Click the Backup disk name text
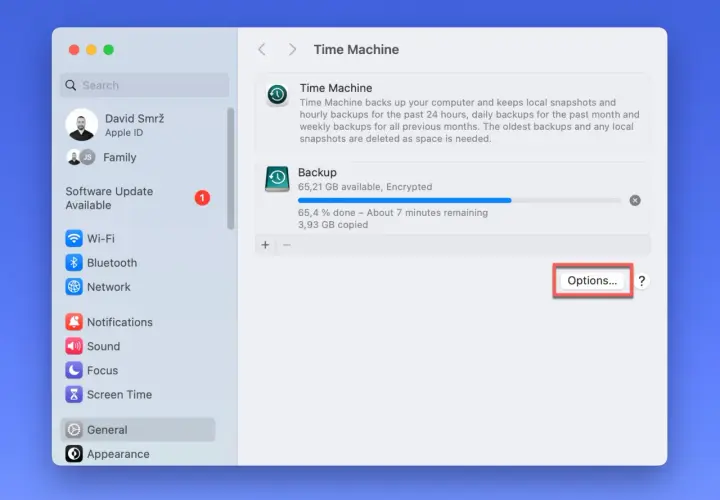Viewport: 720px width, 500px height. [x=317, y=173]
